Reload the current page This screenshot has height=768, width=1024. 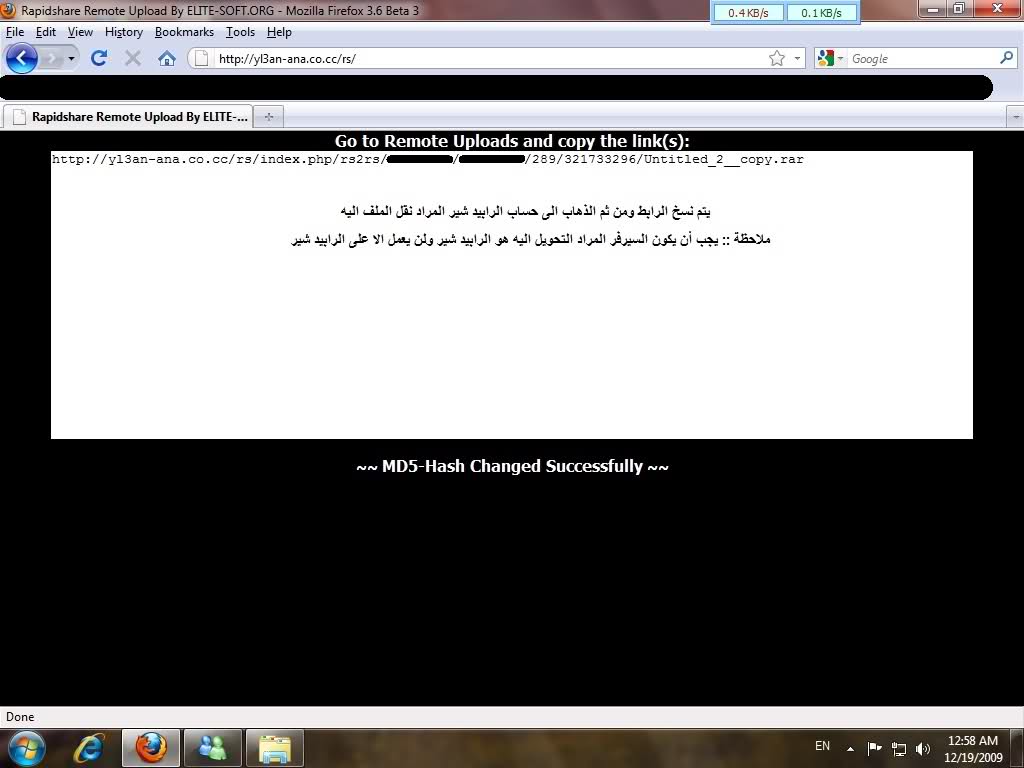pyautogui.click(x=99, y=58)
